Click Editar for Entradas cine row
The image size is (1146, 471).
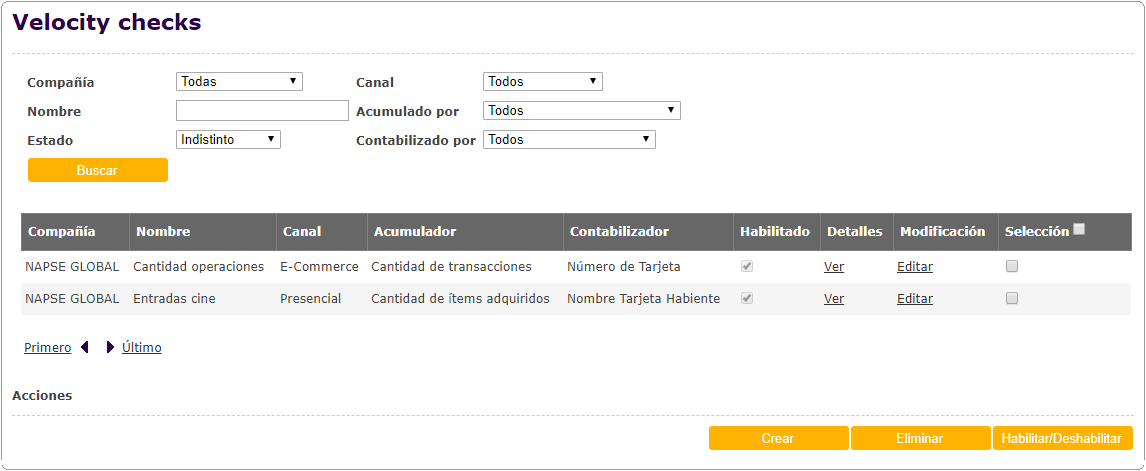915,299
